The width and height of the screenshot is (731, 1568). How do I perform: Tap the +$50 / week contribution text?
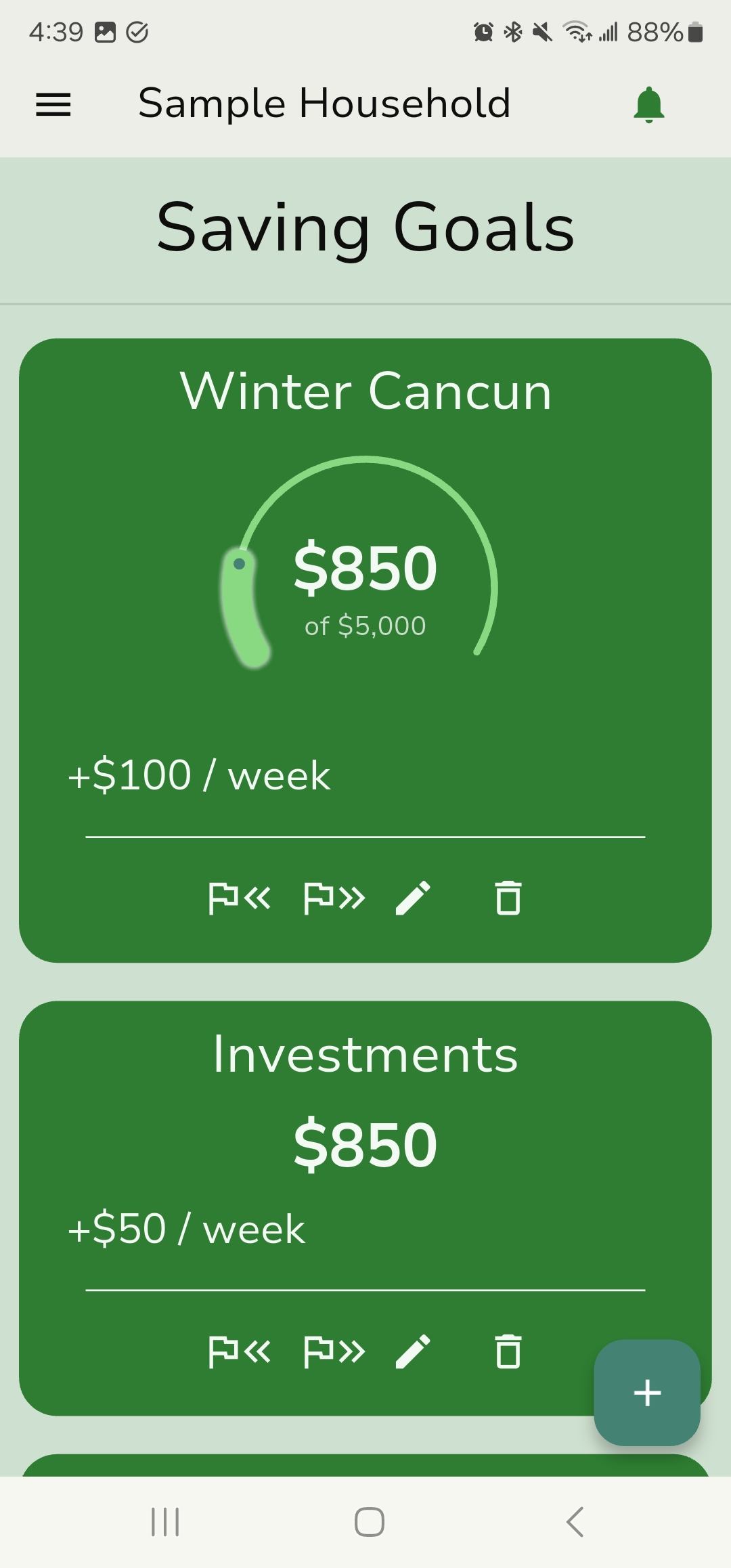point(187,1229)
